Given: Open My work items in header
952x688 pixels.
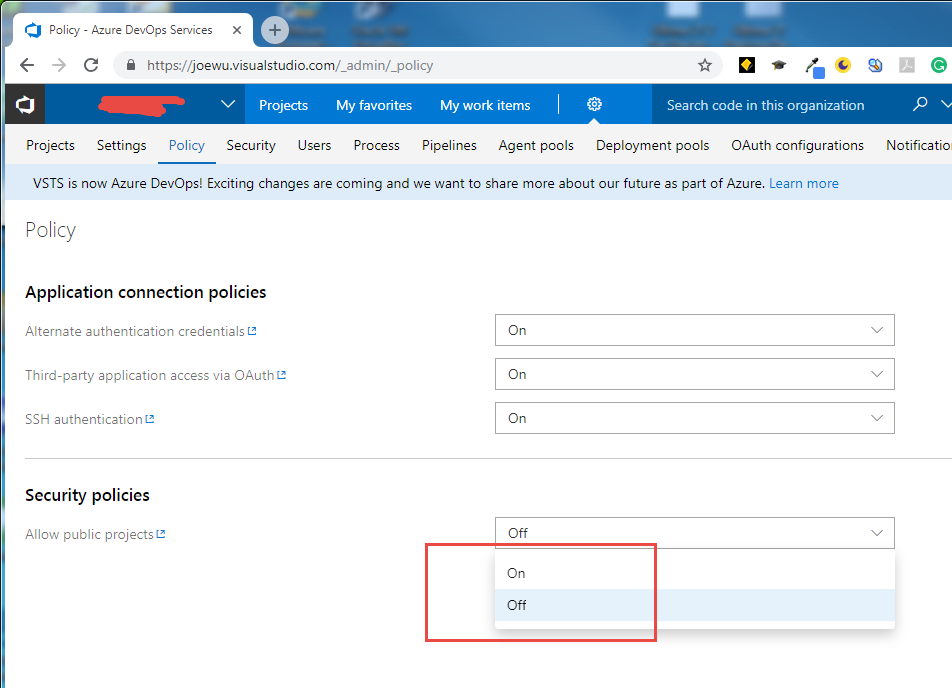Looking at the screenshot, I should pyautogui.click(x=485, y=105).
